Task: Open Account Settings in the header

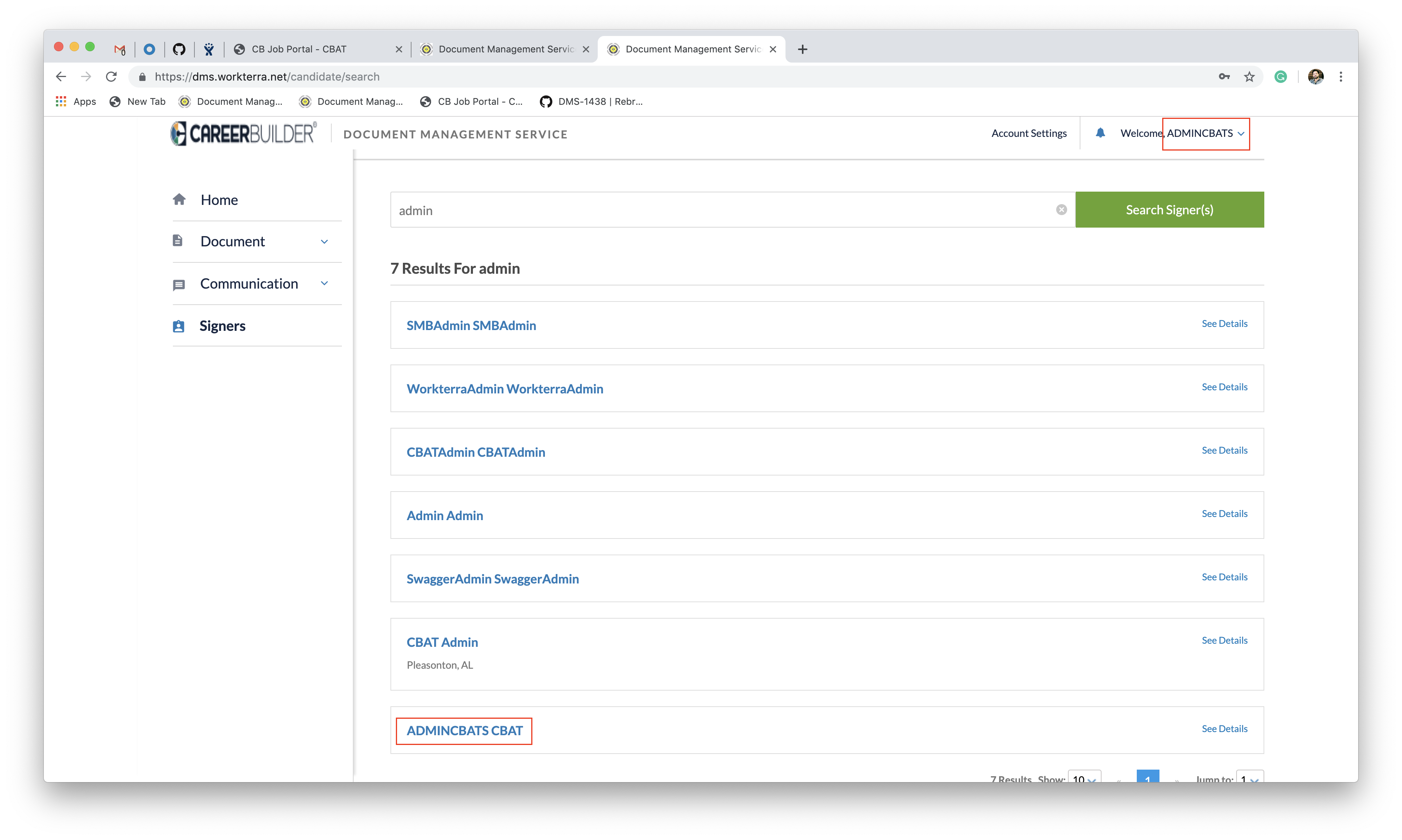Action: point(1028,134)
